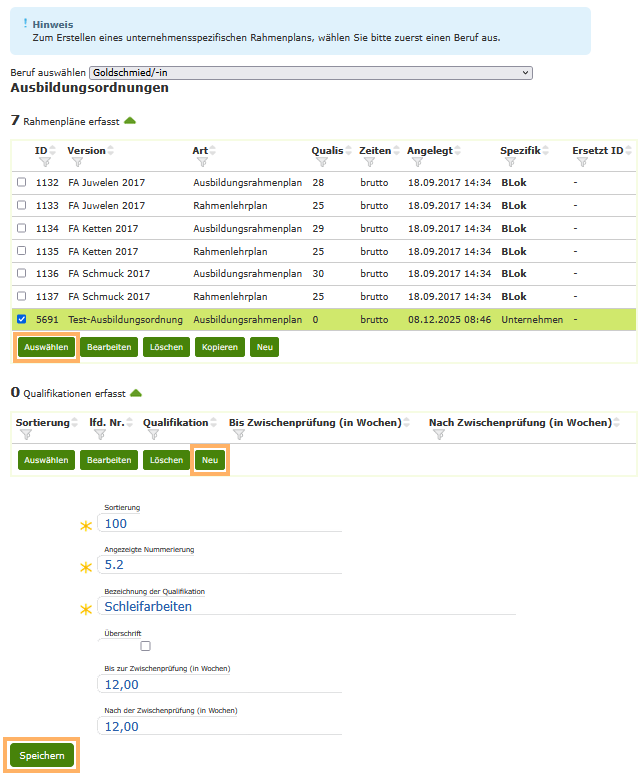
Task: Click the Neu button in the Qualifikationen table
Action: [x=210, y=460]
